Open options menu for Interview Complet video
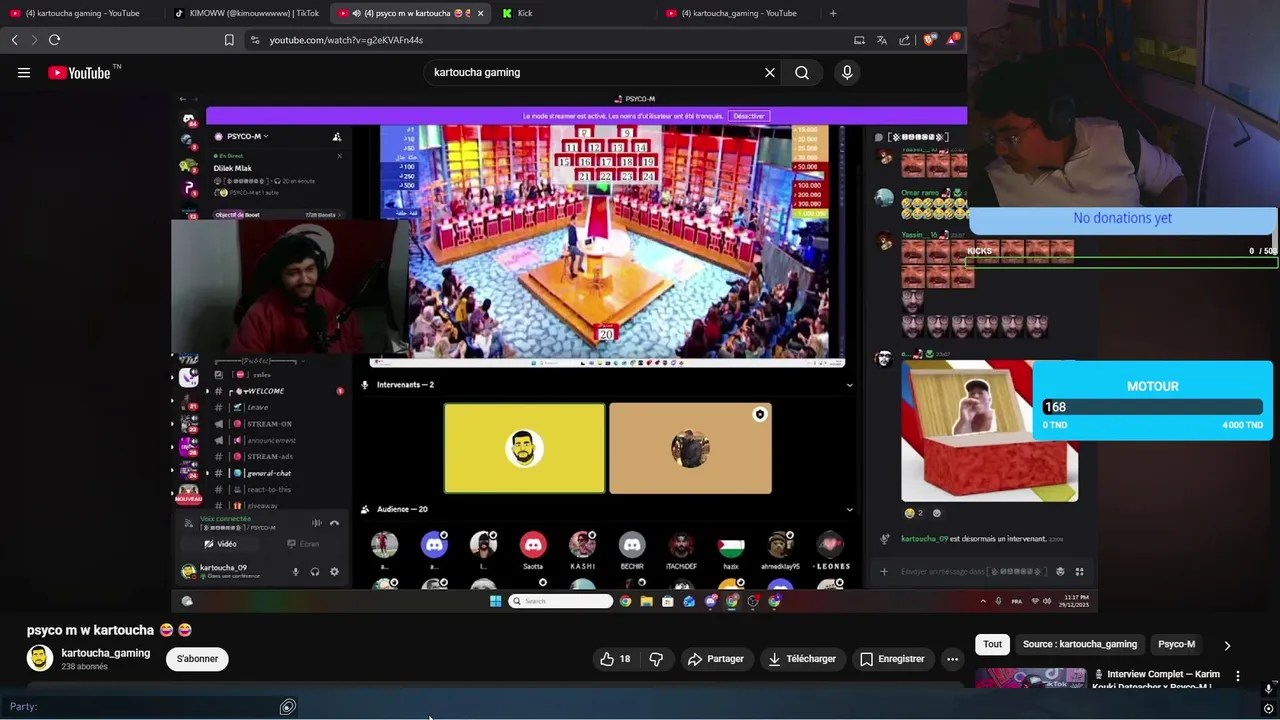The height and width of the screenshot is (720, 1280). point(1238,676)
